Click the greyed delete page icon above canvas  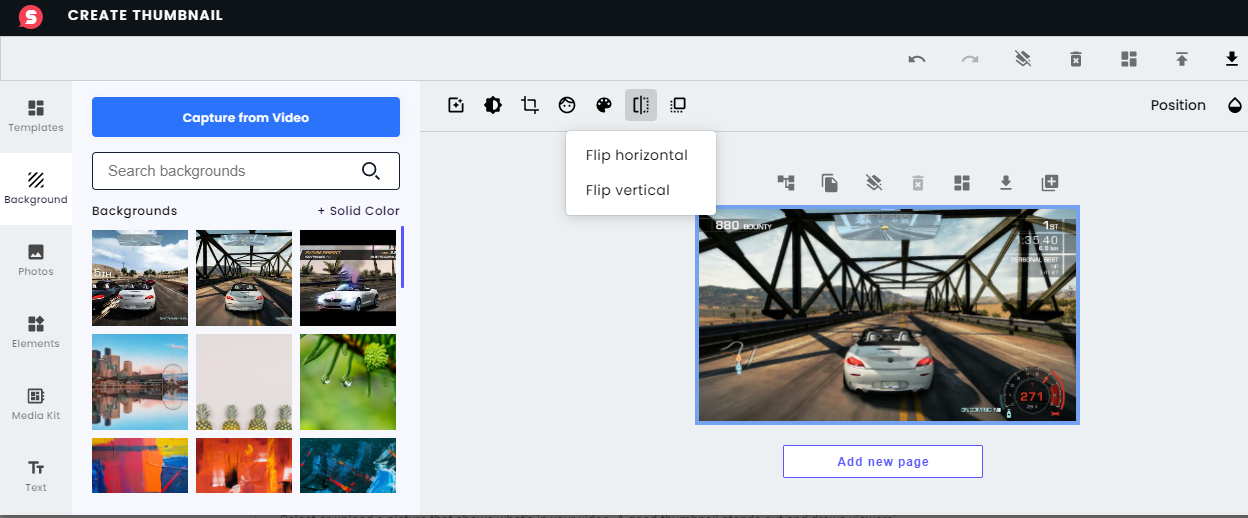[x=918, y=182]
